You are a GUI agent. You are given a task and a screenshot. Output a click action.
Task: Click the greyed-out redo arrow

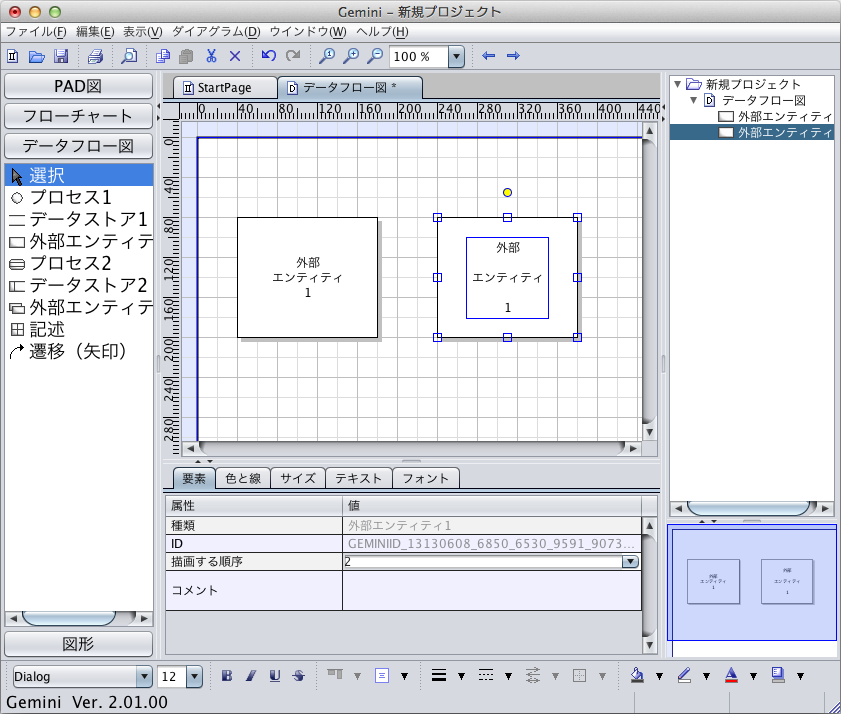click(293, 55)
